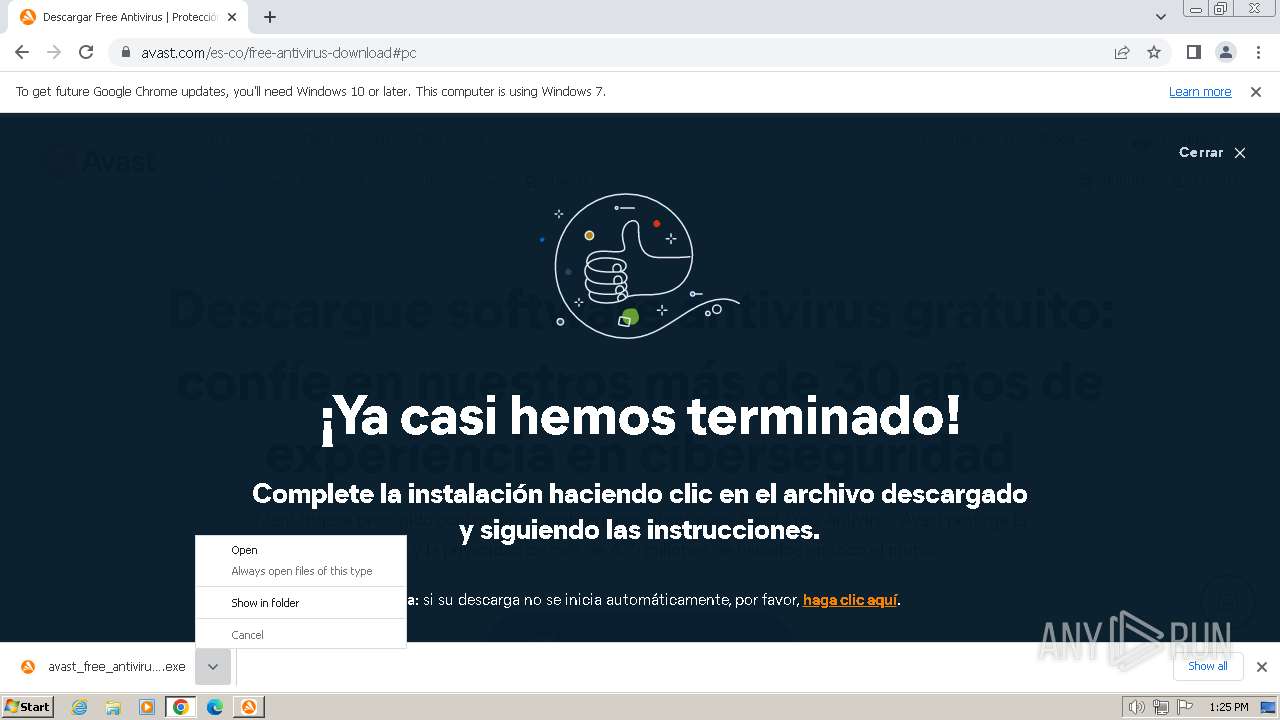The image size is (1280, 720).
Task: Toggle the Chrome side panel
Action: point(1193,52)
